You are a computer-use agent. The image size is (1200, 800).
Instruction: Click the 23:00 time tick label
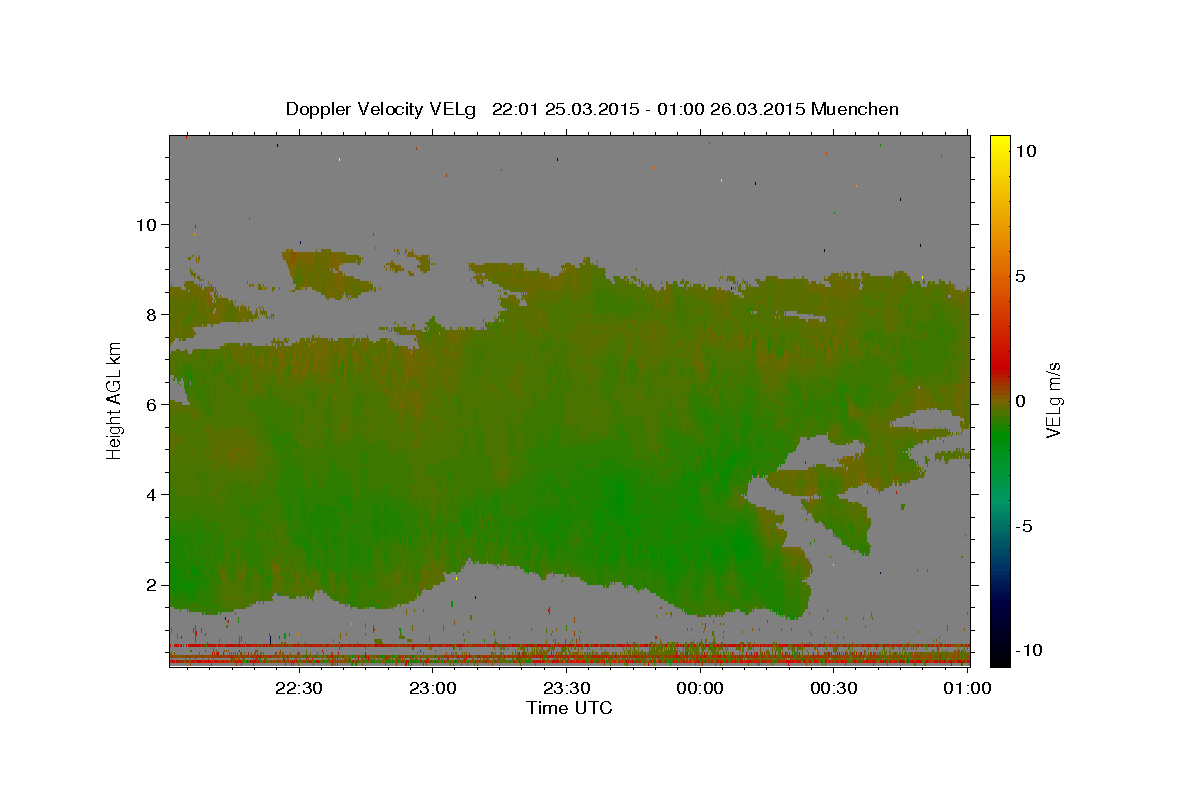tap(433, 688)
